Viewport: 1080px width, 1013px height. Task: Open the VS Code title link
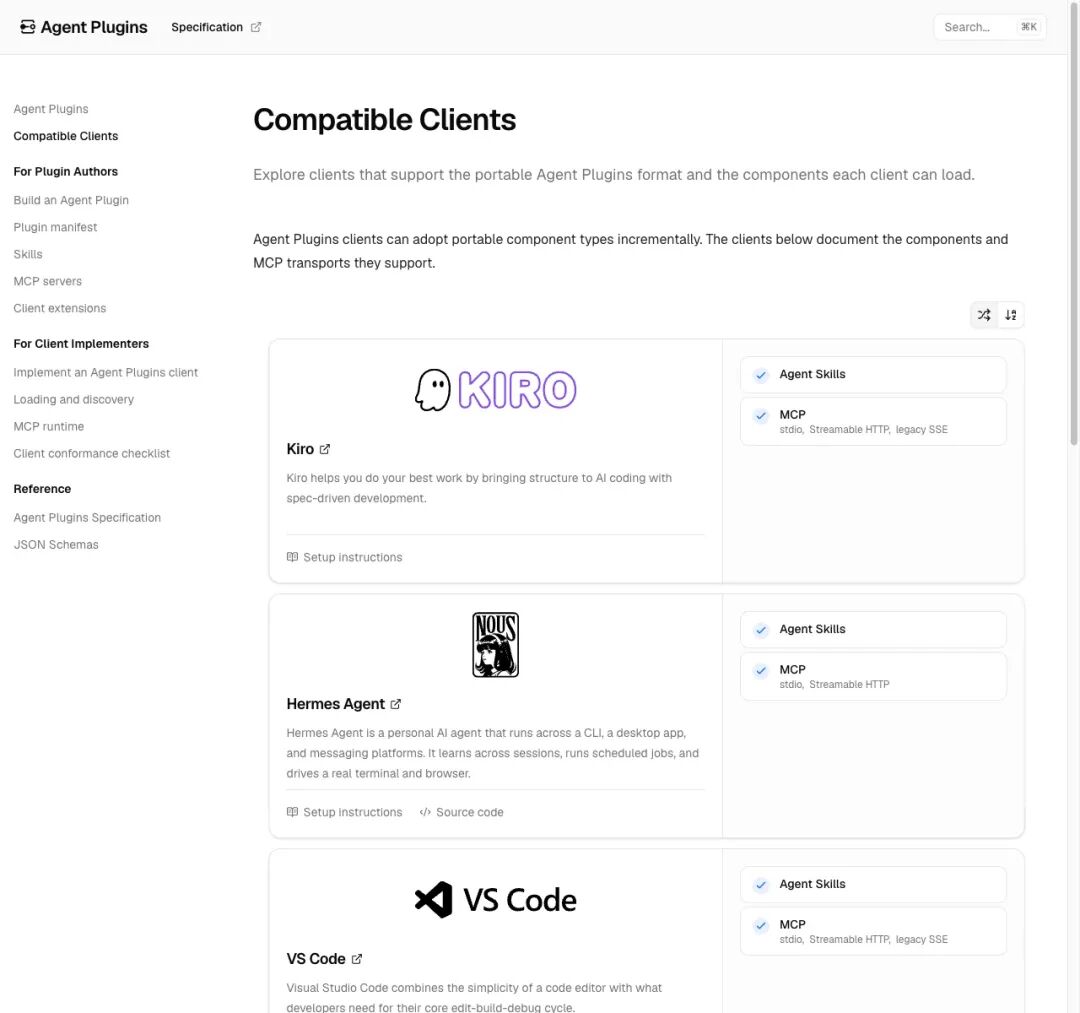tap(315, 959)
